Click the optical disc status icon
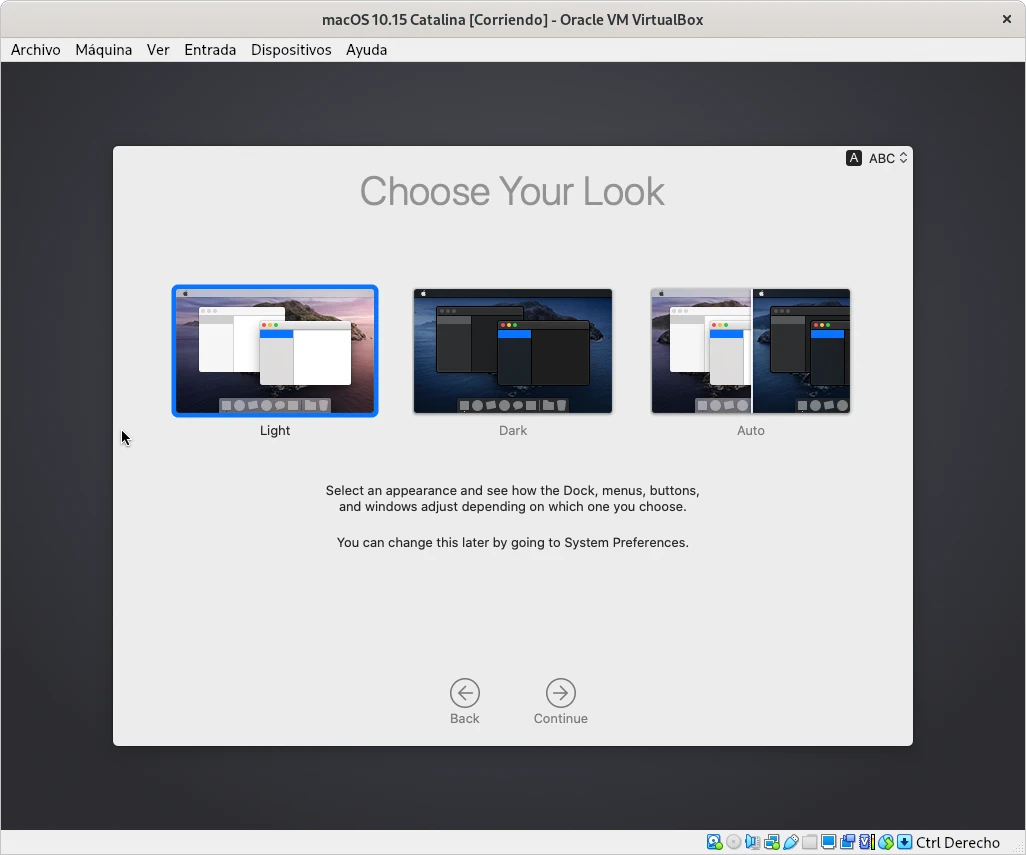This screenshot has width=1026, height=855. click(733, 842)
